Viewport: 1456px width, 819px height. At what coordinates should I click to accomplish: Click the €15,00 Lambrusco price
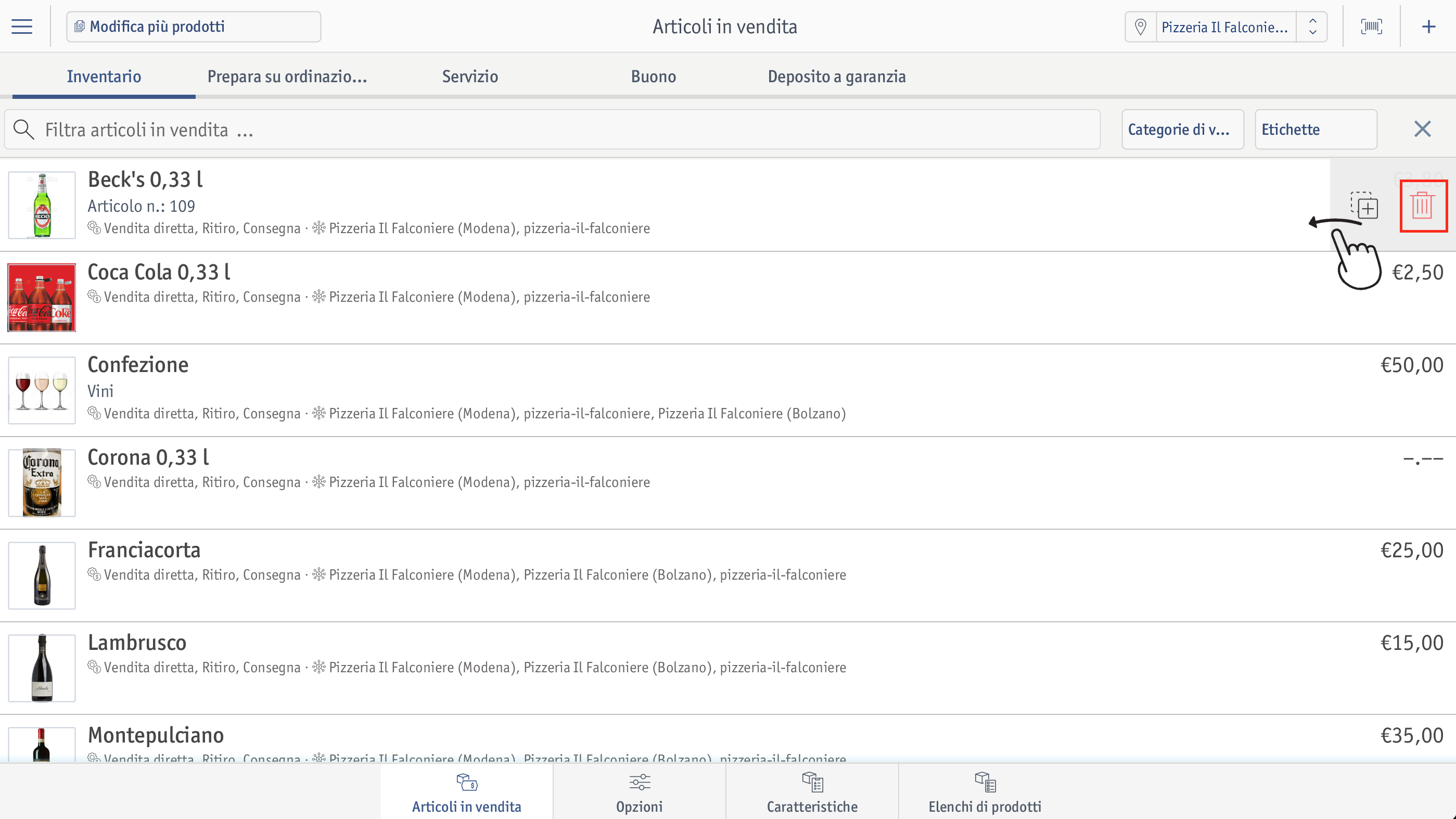pos(1412,643)
